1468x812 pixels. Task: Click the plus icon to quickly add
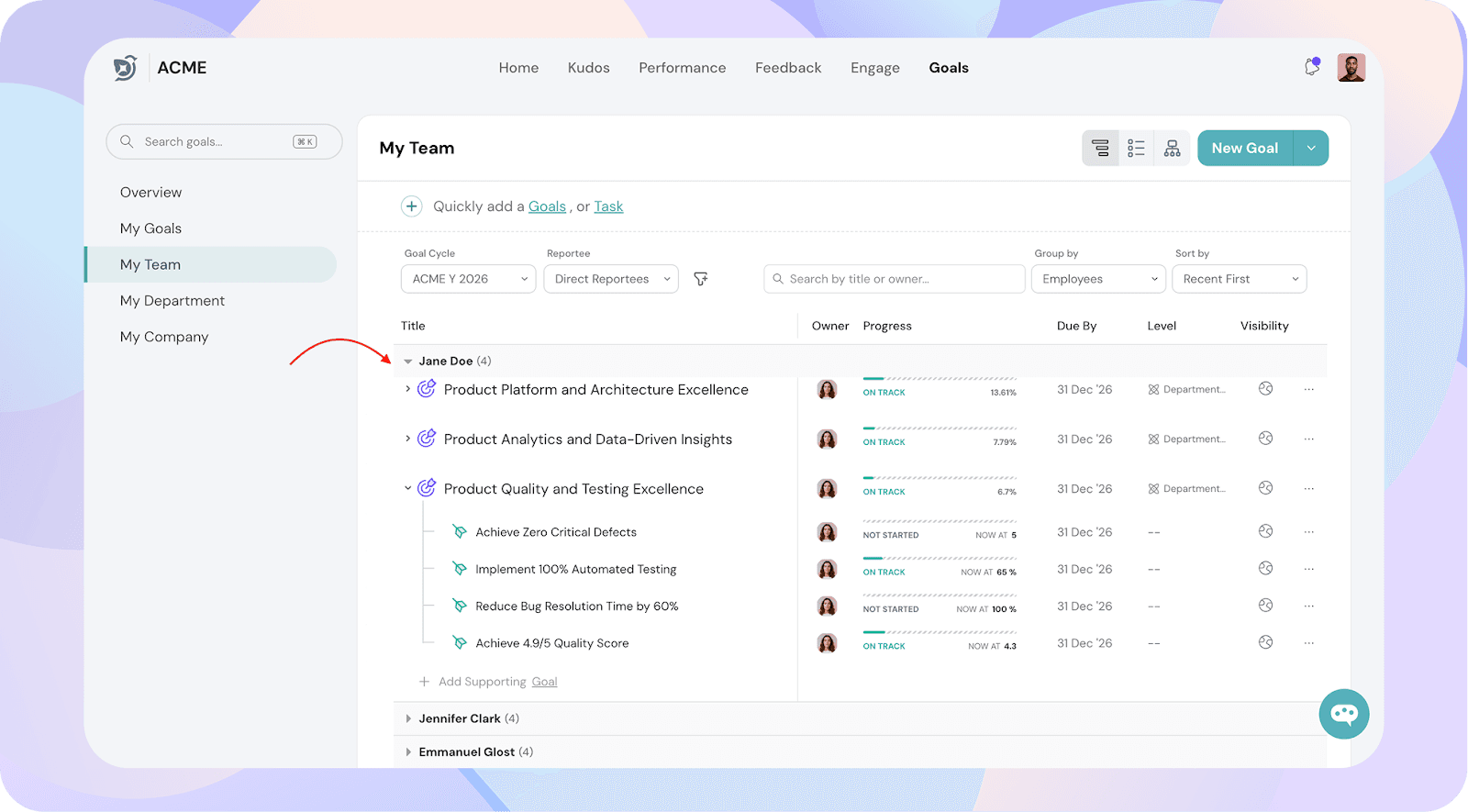(412, 206)
